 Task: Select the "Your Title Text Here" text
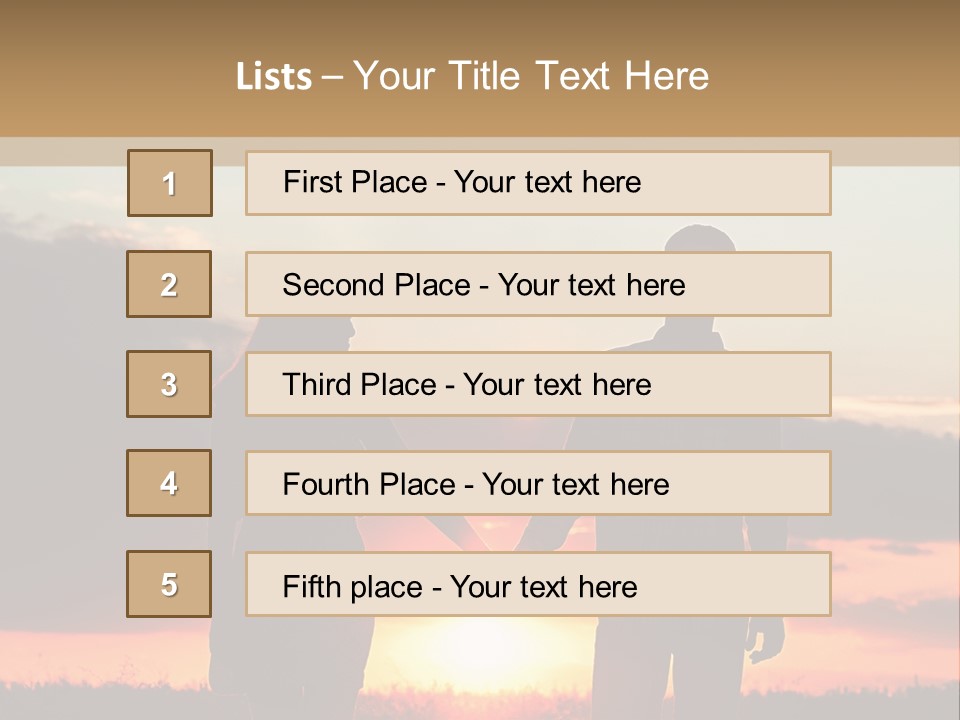click(531, 76)
